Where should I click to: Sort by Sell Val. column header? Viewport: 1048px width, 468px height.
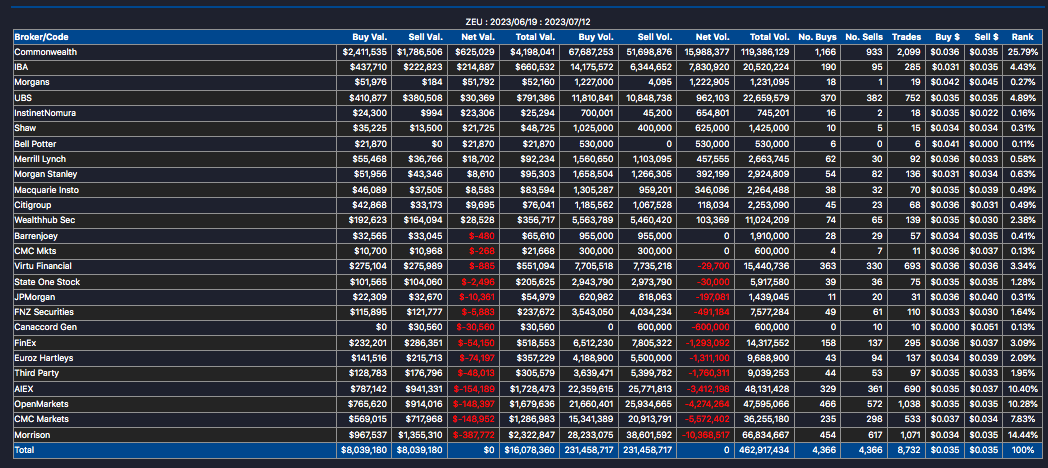pos(425,37)
